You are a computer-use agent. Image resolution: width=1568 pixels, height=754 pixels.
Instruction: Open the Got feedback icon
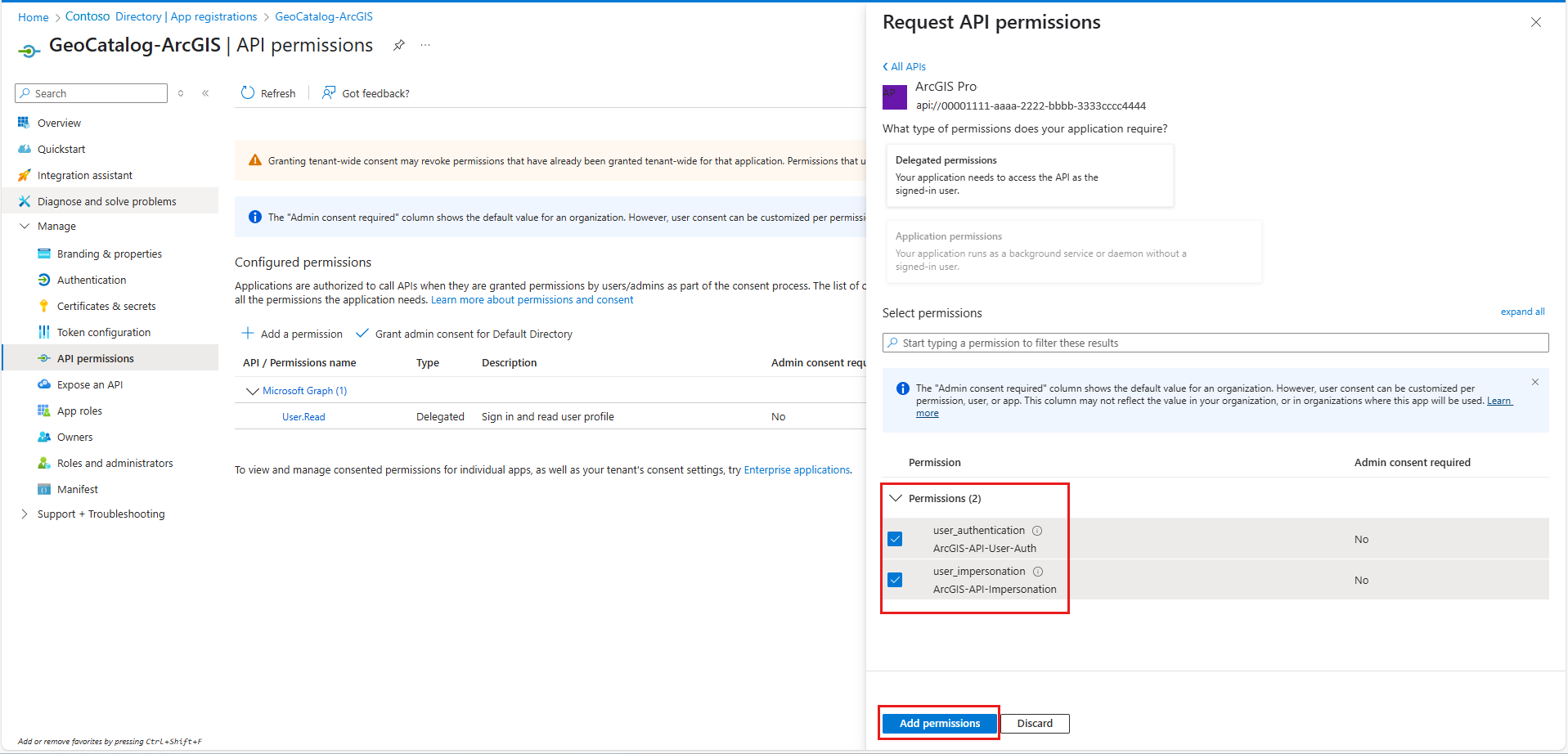point(329,93)
